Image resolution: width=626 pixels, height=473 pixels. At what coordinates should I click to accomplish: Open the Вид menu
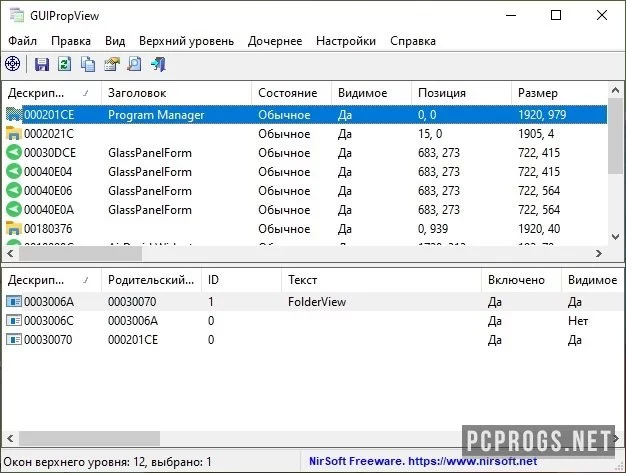[x=115, y=41]
